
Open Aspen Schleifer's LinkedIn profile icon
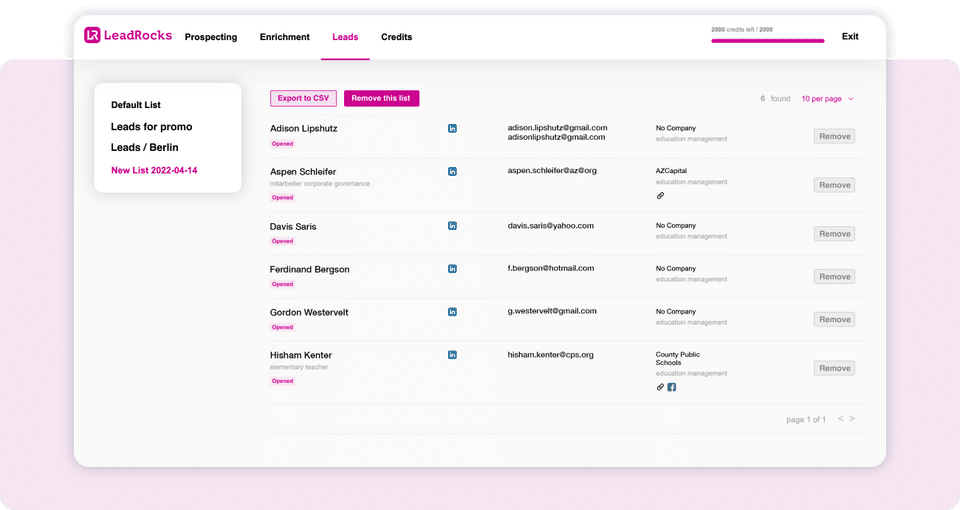(x=452, y=171)
